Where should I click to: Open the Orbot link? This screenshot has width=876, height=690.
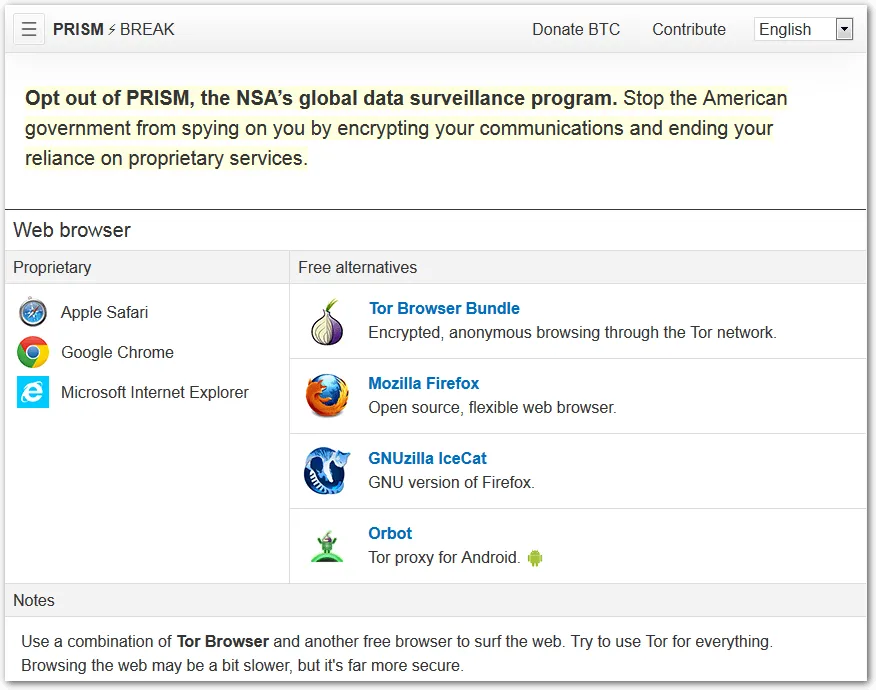pyautogui.click(x=389, y=533)
